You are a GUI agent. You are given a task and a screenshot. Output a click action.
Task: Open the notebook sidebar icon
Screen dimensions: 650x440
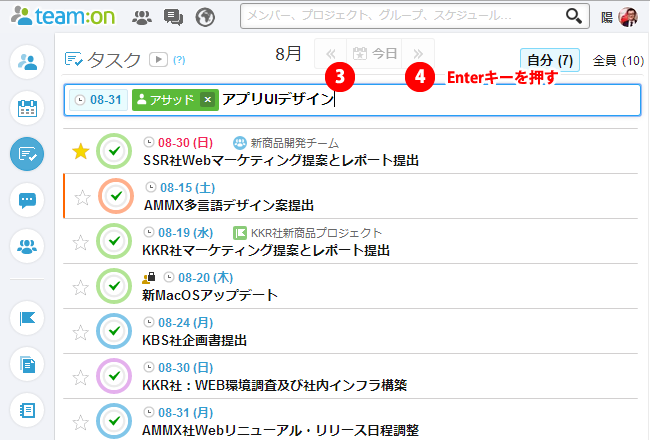(27, 410)
